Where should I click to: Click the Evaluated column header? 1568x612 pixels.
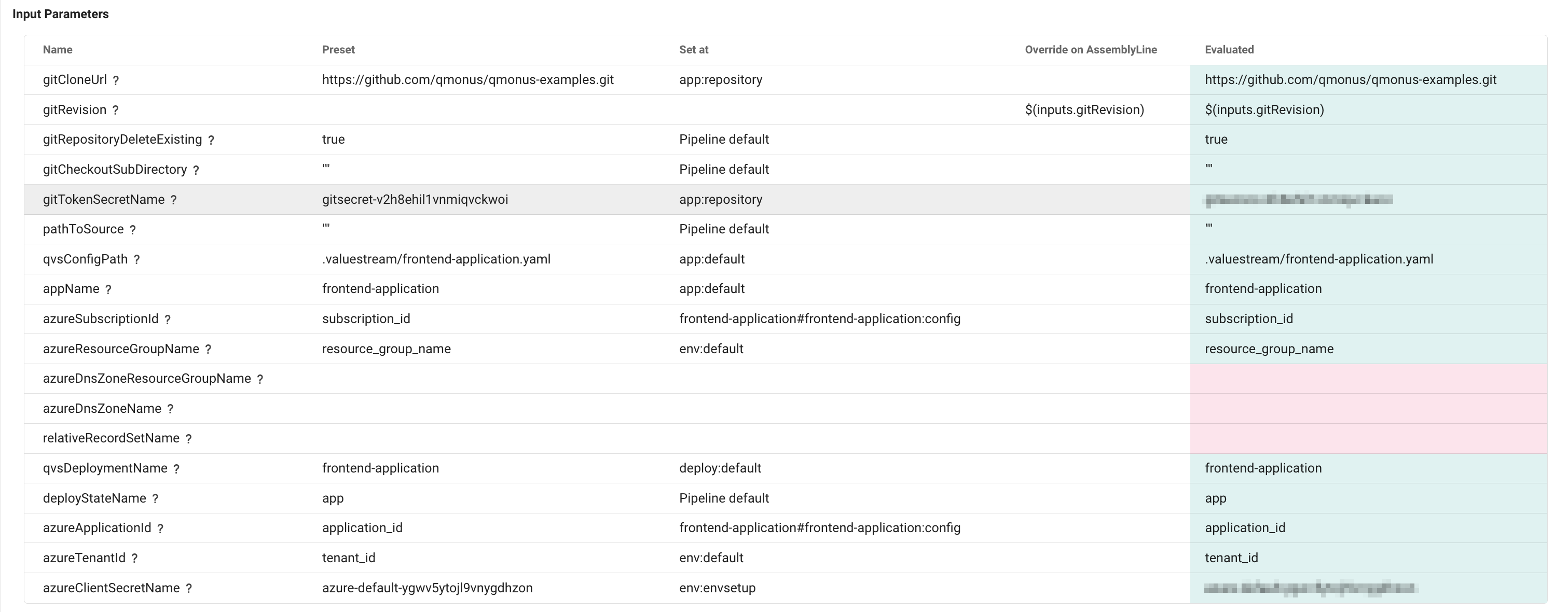point(1229,50)
